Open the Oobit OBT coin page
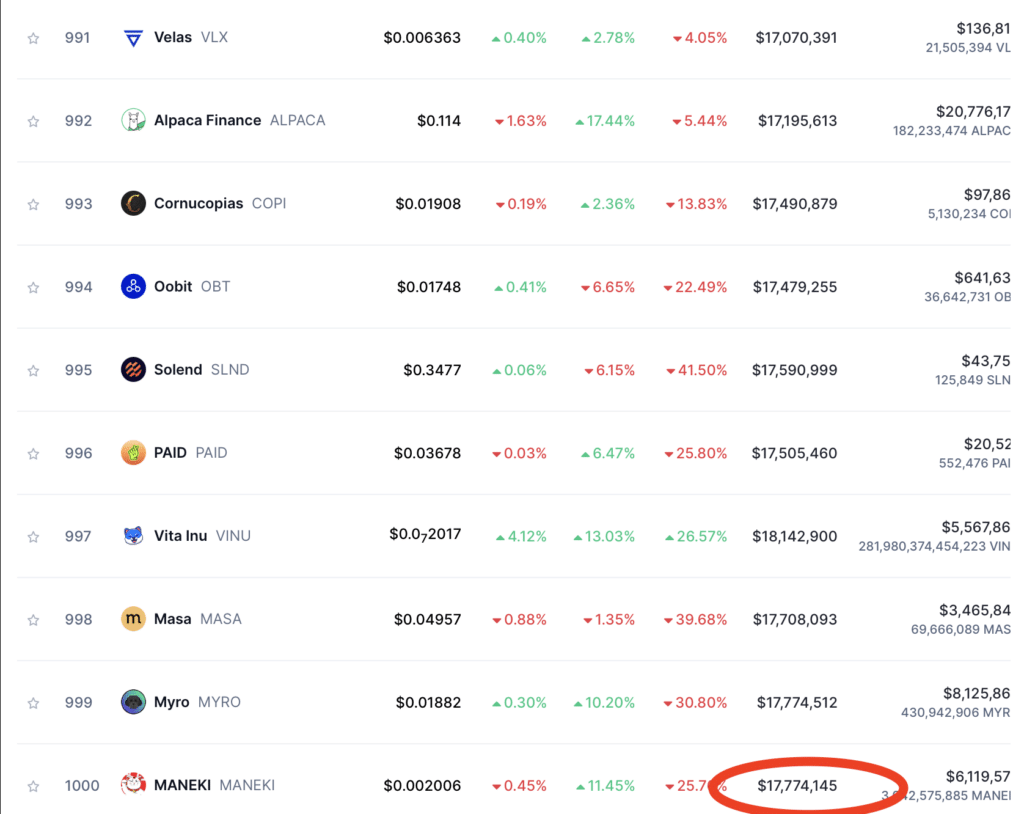 point(192,287)
